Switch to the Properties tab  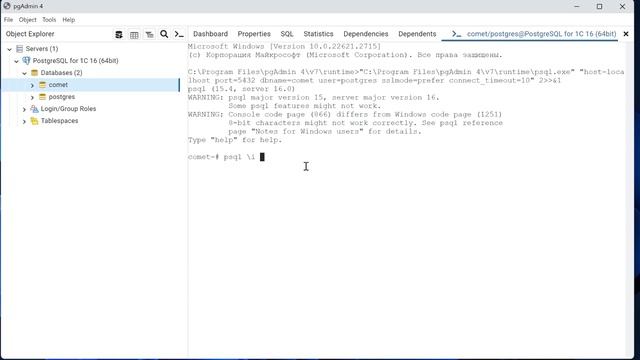pos(254,34)
